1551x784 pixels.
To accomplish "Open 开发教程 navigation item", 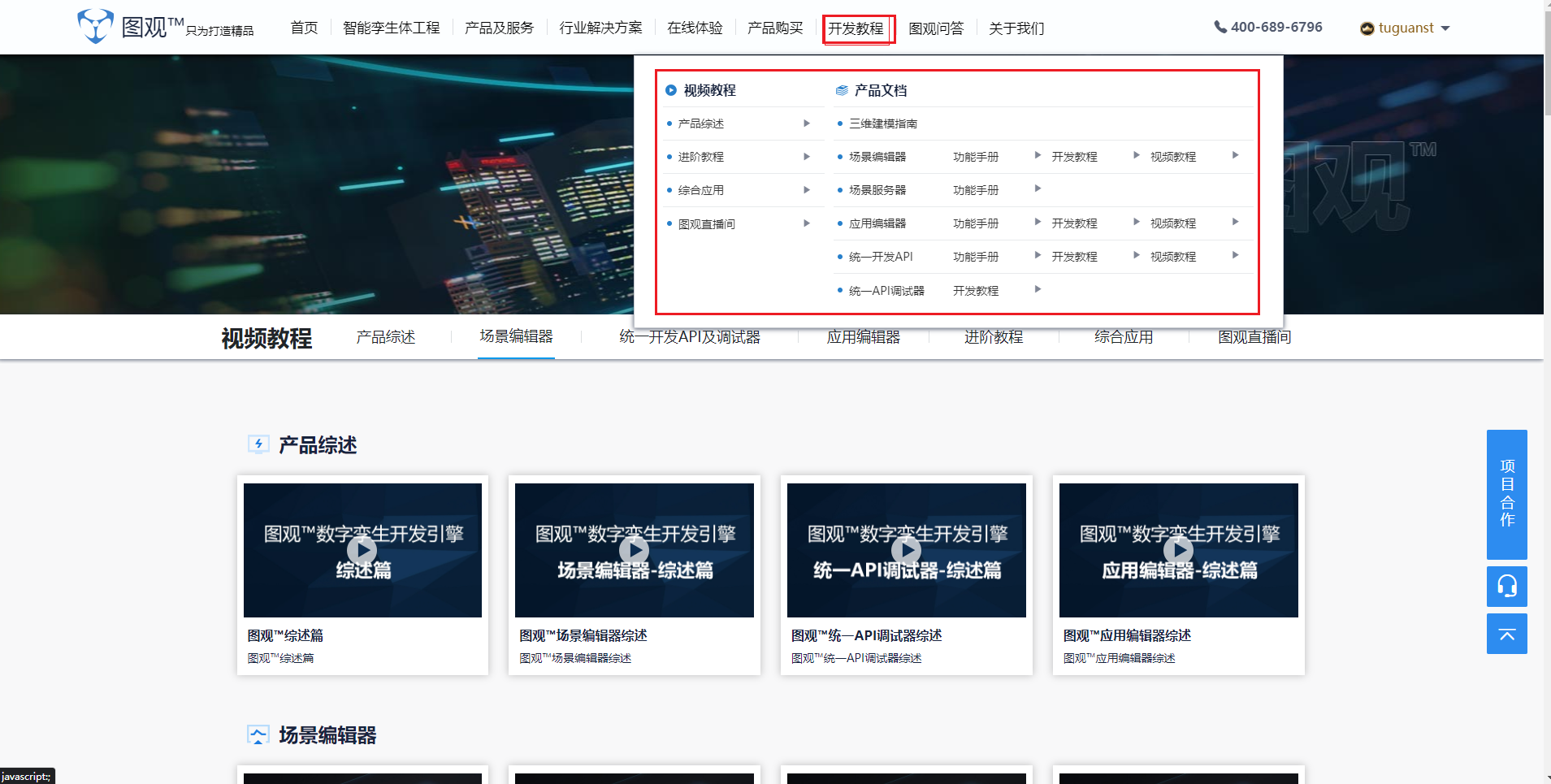I will [856, 28].
